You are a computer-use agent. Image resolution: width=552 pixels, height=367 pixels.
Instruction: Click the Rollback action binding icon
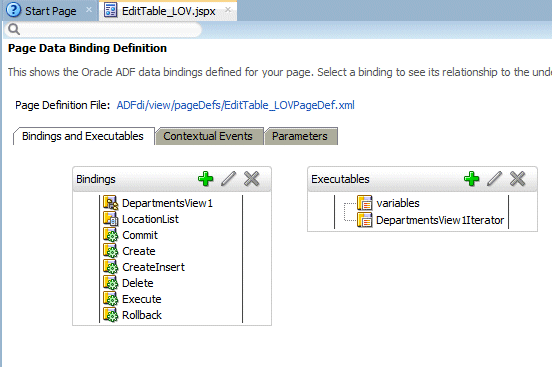point(111,315)
